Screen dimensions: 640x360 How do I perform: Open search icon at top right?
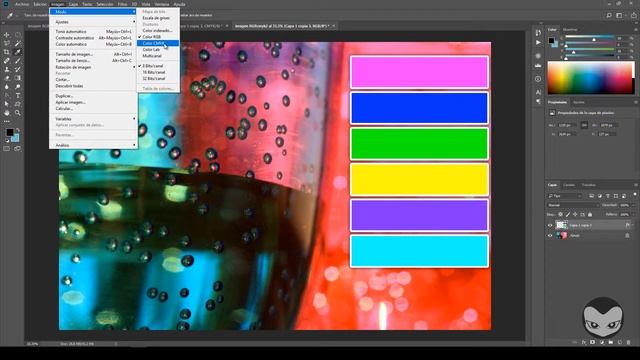609,15
